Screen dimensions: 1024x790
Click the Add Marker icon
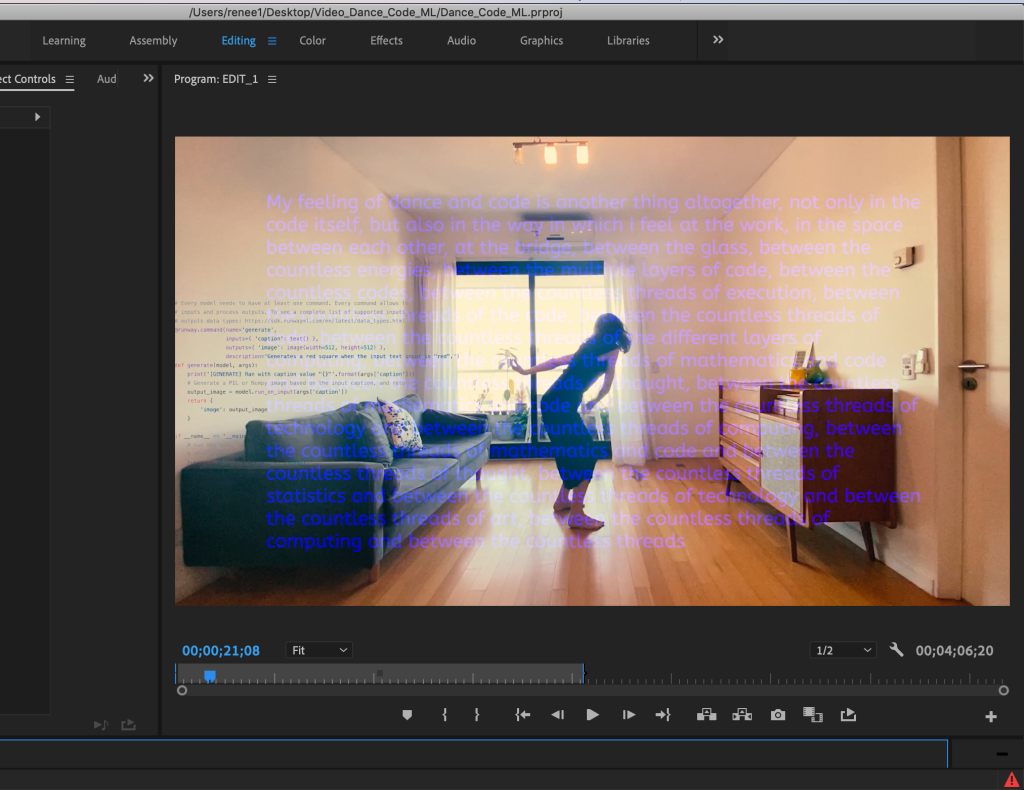click(x=407, y=715)
